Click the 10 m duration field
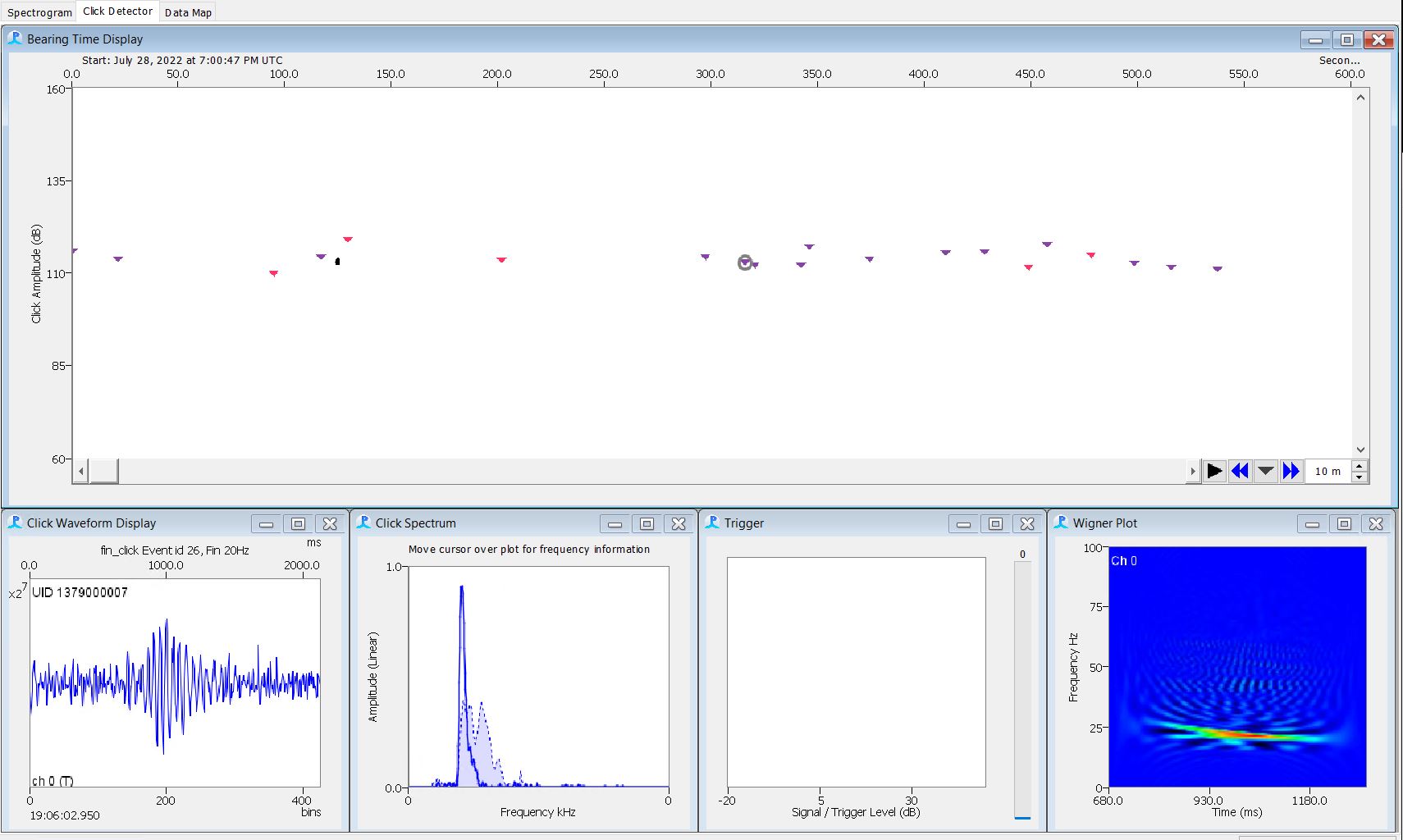Viewport: 1403px width, 840px height. 1327,471
